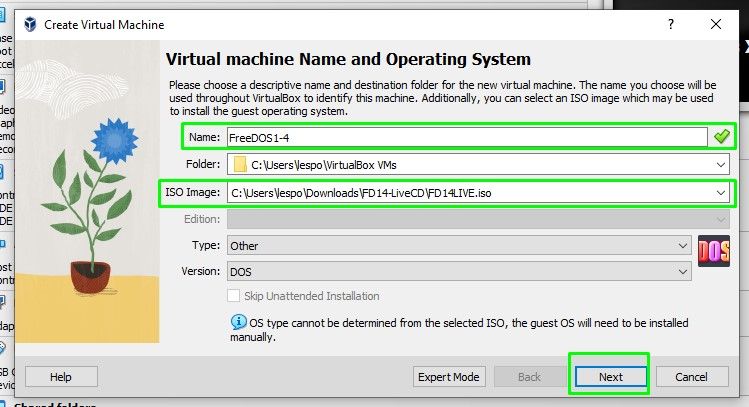The width and height of the screenshot is (749, 407).
Task: Click the 'OS type cannot be determined' message
Action: [x=459, y=330]
